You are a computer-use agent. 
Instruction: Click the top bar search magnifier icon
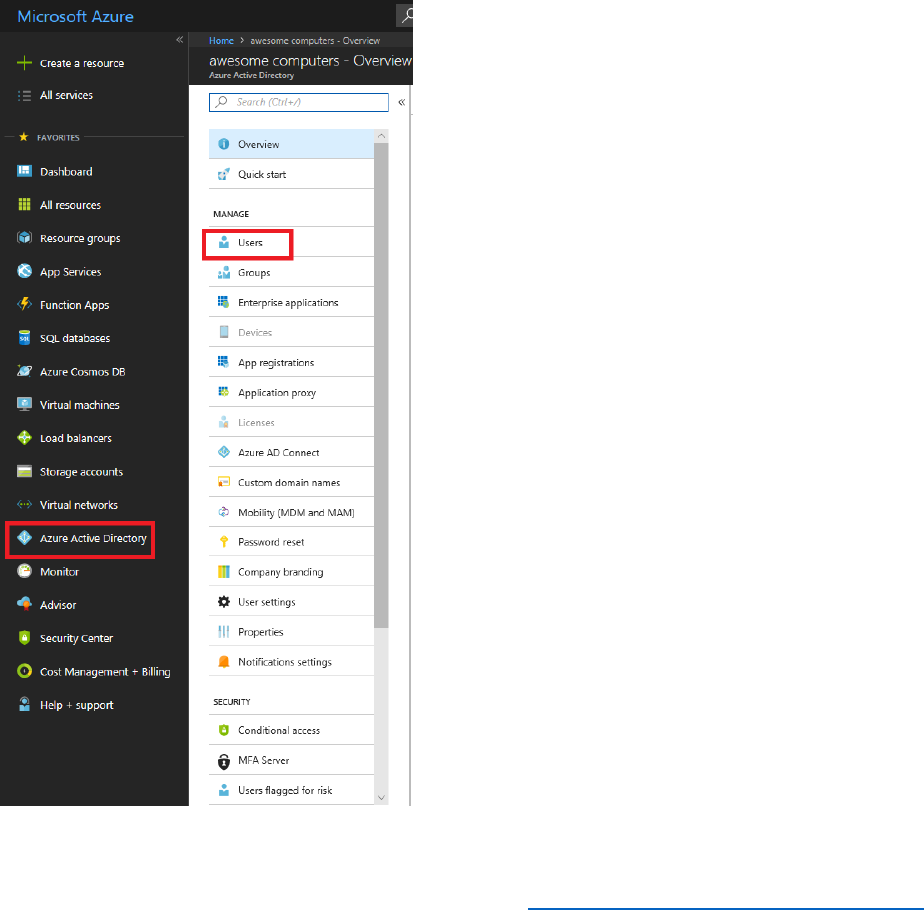pos(407,16)
